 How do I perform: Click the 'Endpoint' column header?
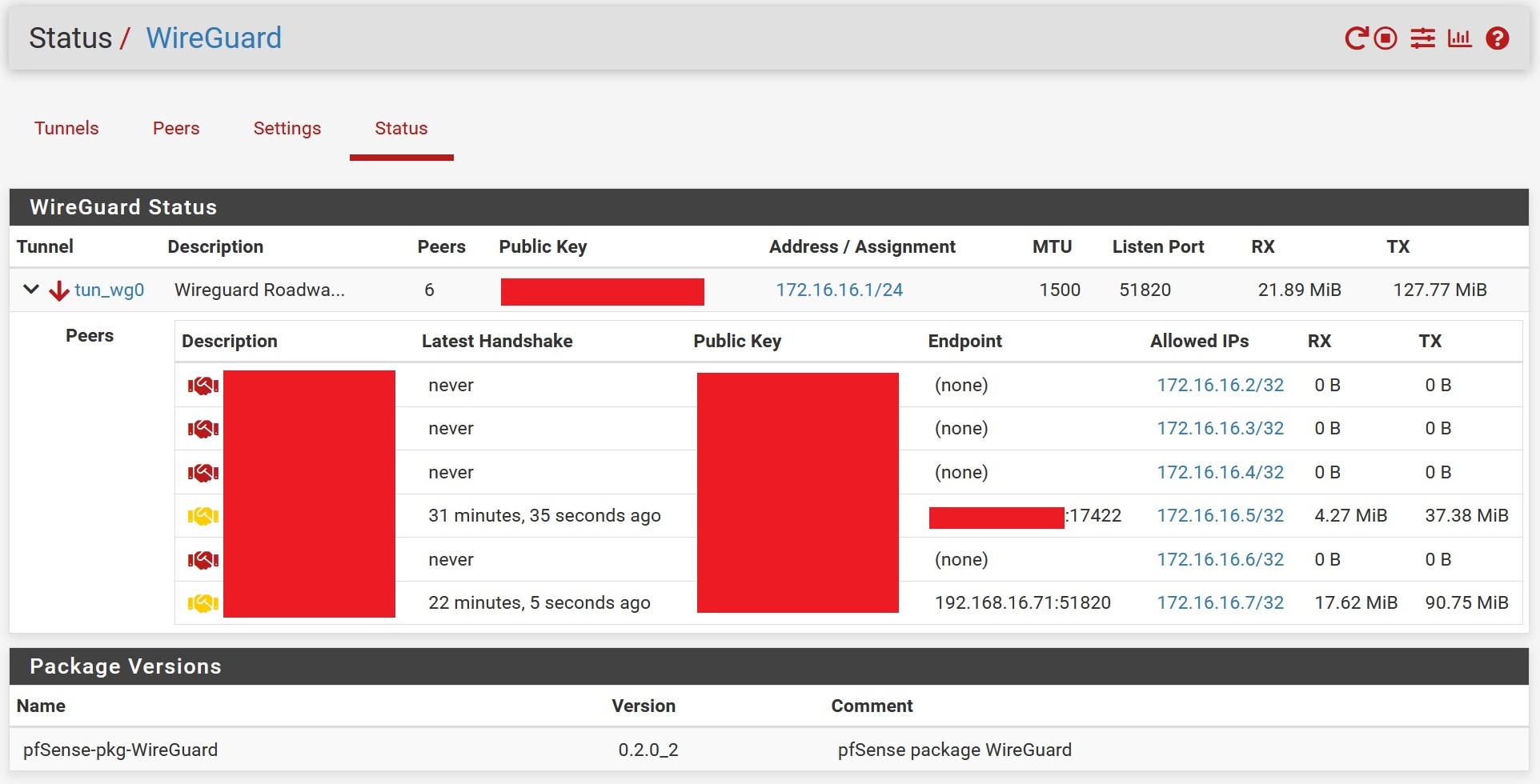click(965, 341)
